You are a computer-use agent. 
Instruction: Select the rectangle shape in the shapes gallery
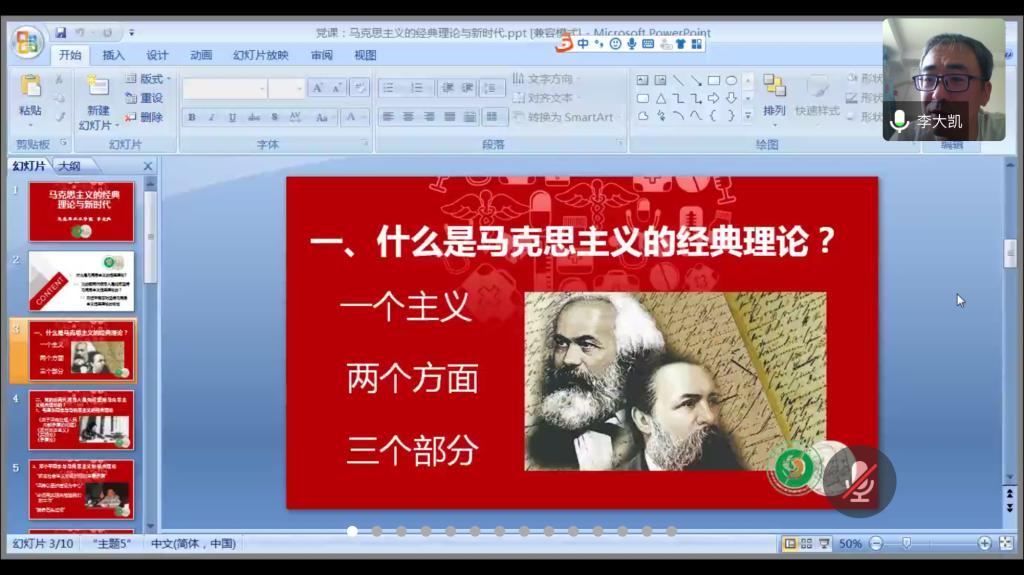tap(714, 80)
